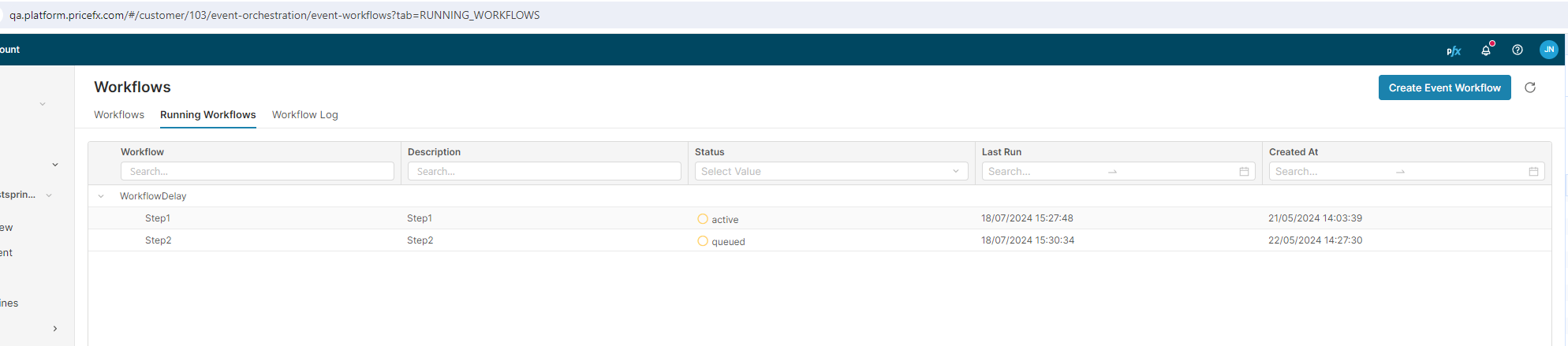
Task: Collapse the WorkflowDelay row group
Action: pos(101,196)
